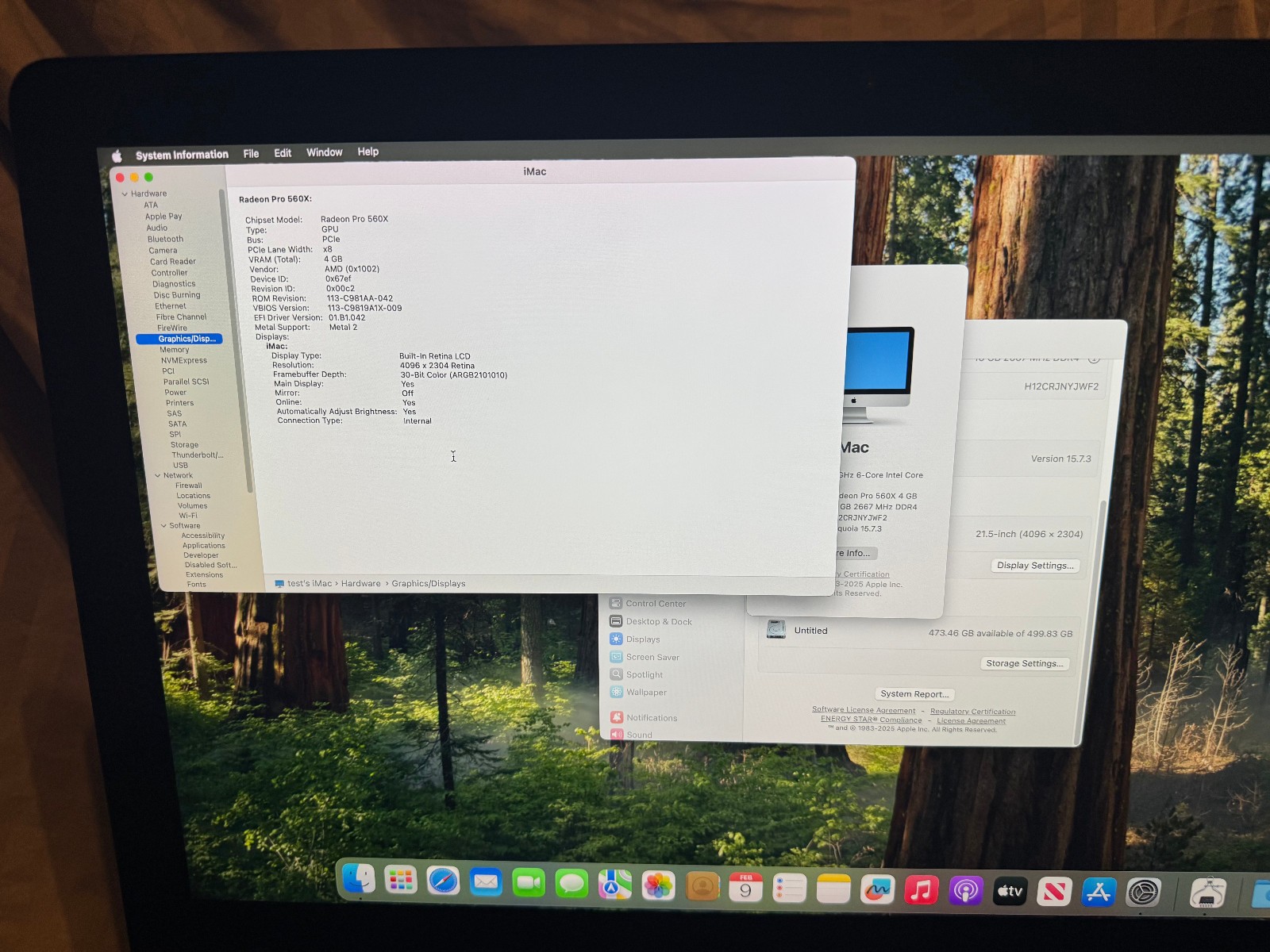Select Graphics/Displays in the Hardware list
The height and width of the screenshot is (952, 1270).
coord(179,339)
